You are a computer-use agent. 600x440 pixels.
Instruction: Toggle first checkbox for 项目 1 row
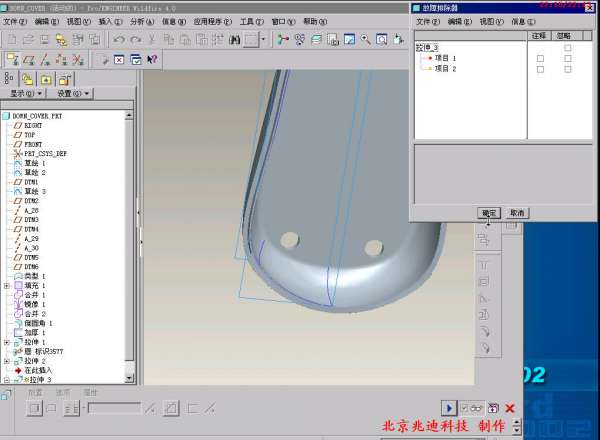[541, 59]
